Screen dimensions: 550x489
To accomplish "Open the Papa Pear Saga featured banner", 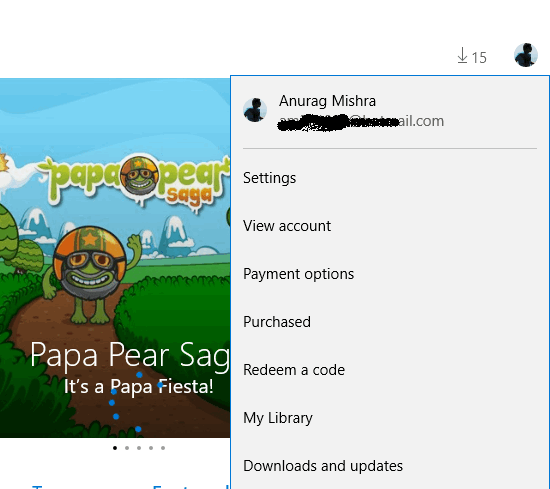I will [115, 258].
